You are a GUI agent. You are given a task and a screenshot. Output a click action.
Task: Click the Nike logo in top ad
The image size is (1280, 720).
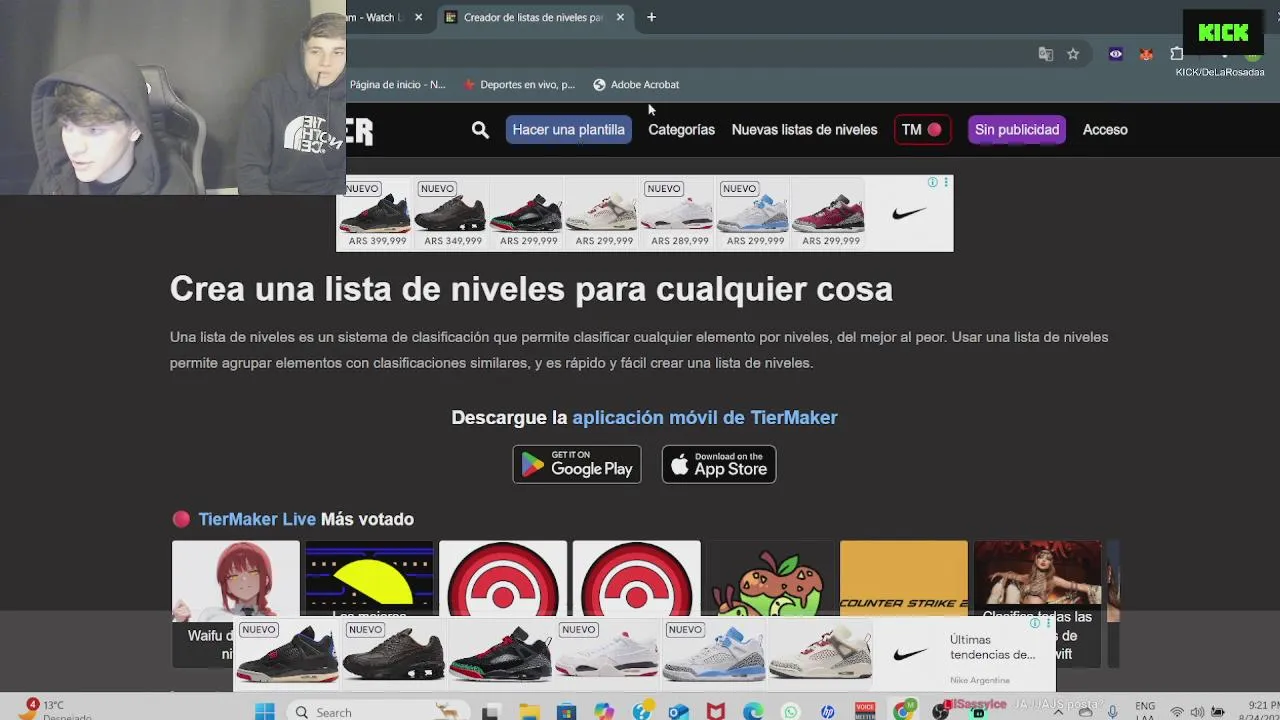click(909, 213)
